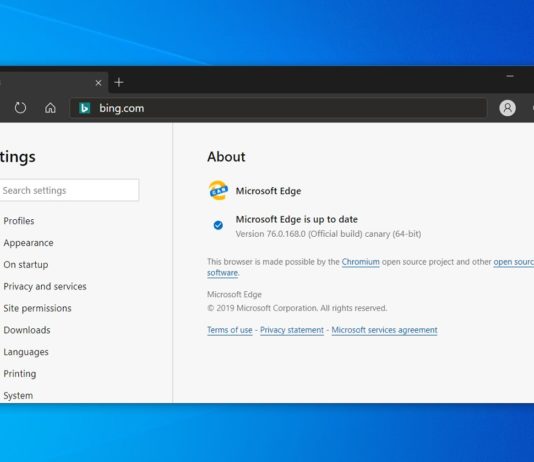Image resolution: width=534 pixels, height=462 pixels.
Task: Select Printing in the settings sidebar
Action: point(20,374)
